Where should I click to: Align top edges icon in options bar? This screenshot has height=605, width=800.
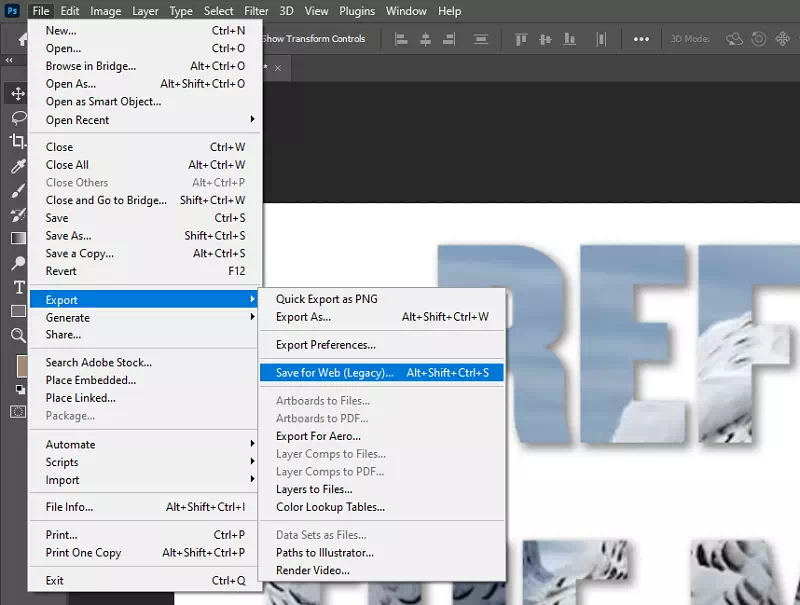(x=521, y=39)
